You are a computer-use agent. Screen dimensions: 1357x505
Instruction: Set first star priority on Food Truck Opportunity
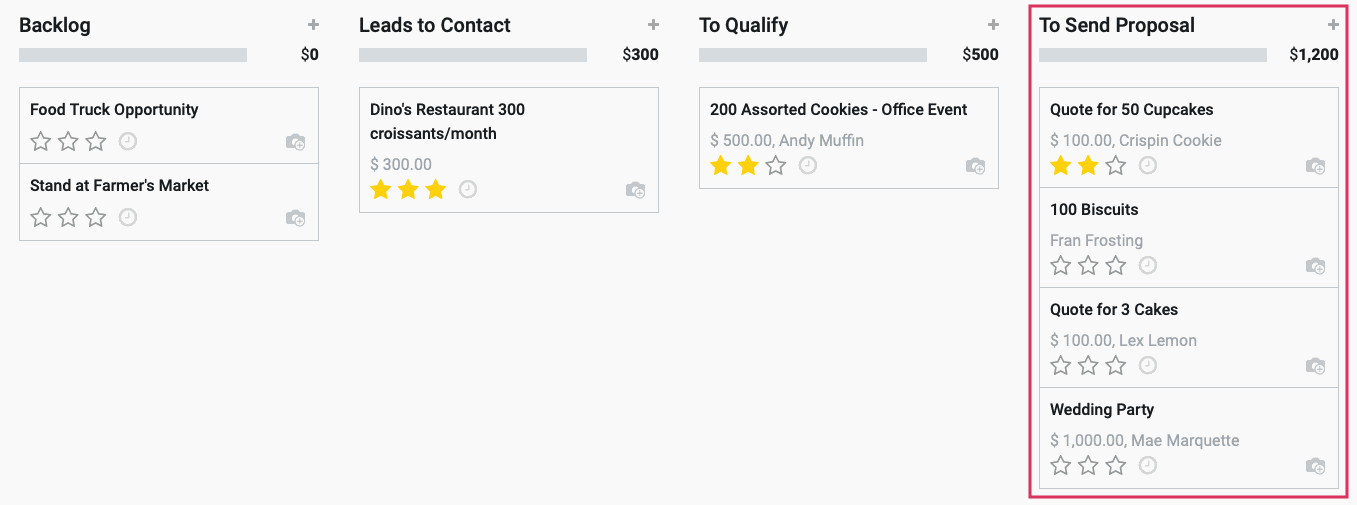coord(41,142)
